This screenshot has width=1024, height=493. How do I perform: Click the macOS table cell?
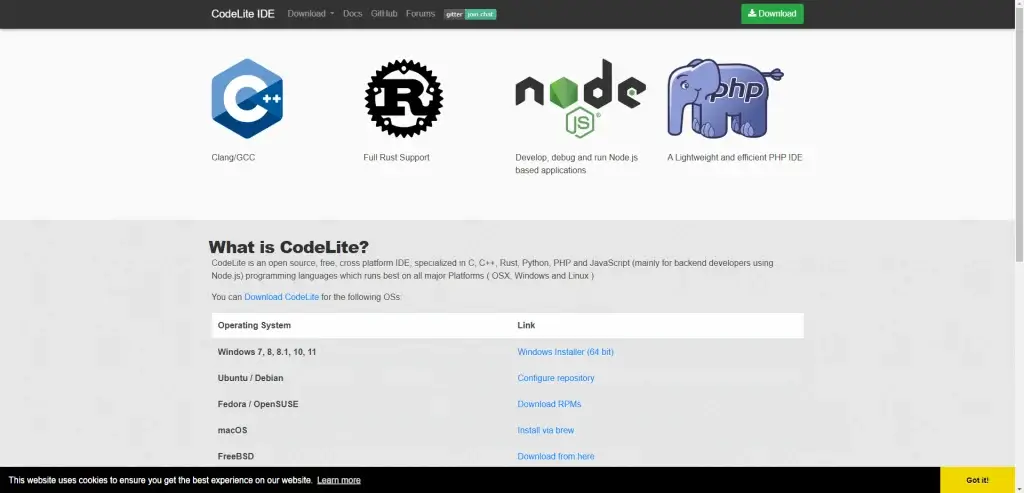coord(232,430)
